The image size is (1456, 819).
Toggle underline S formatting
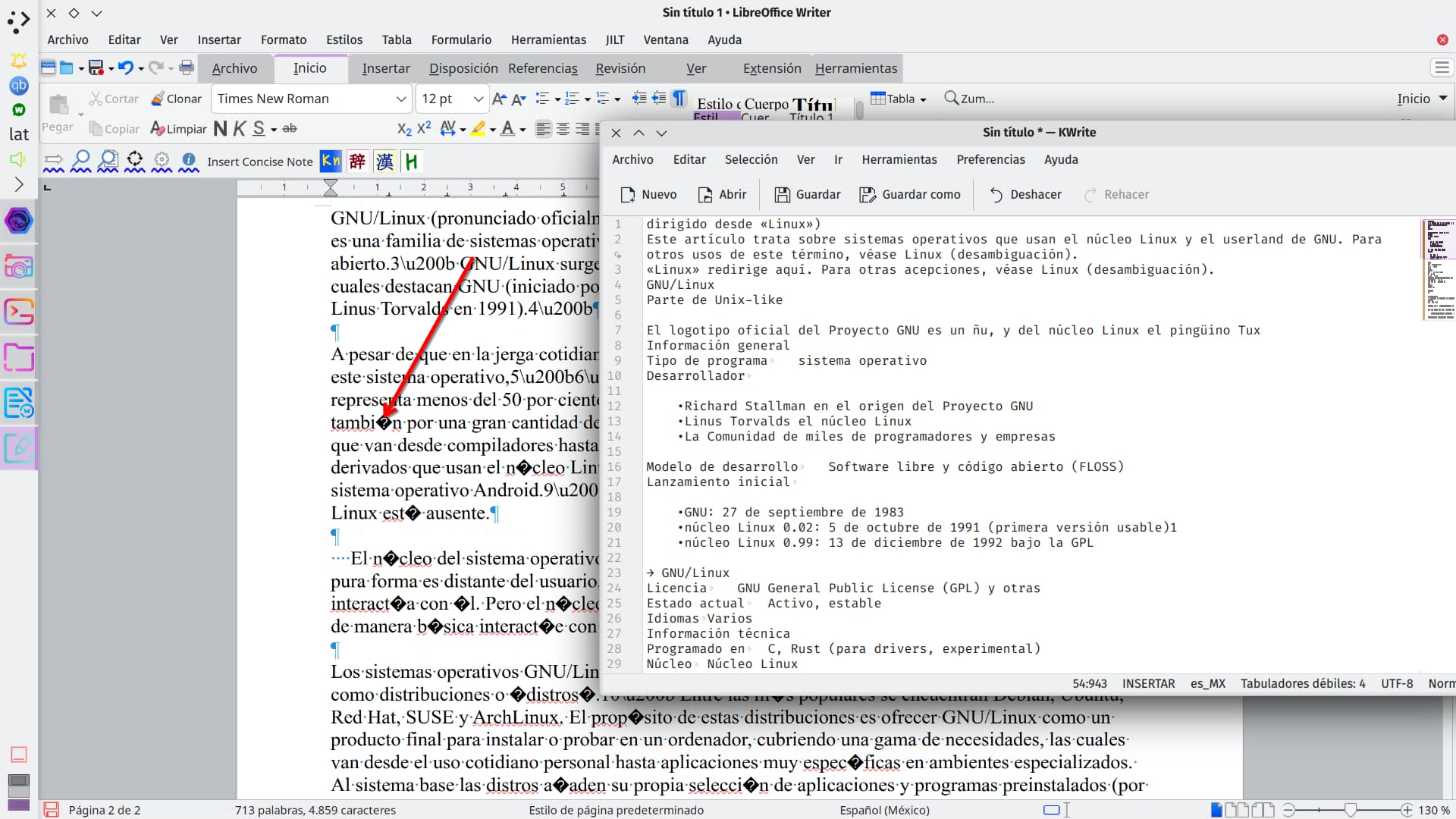click(259, 129)
